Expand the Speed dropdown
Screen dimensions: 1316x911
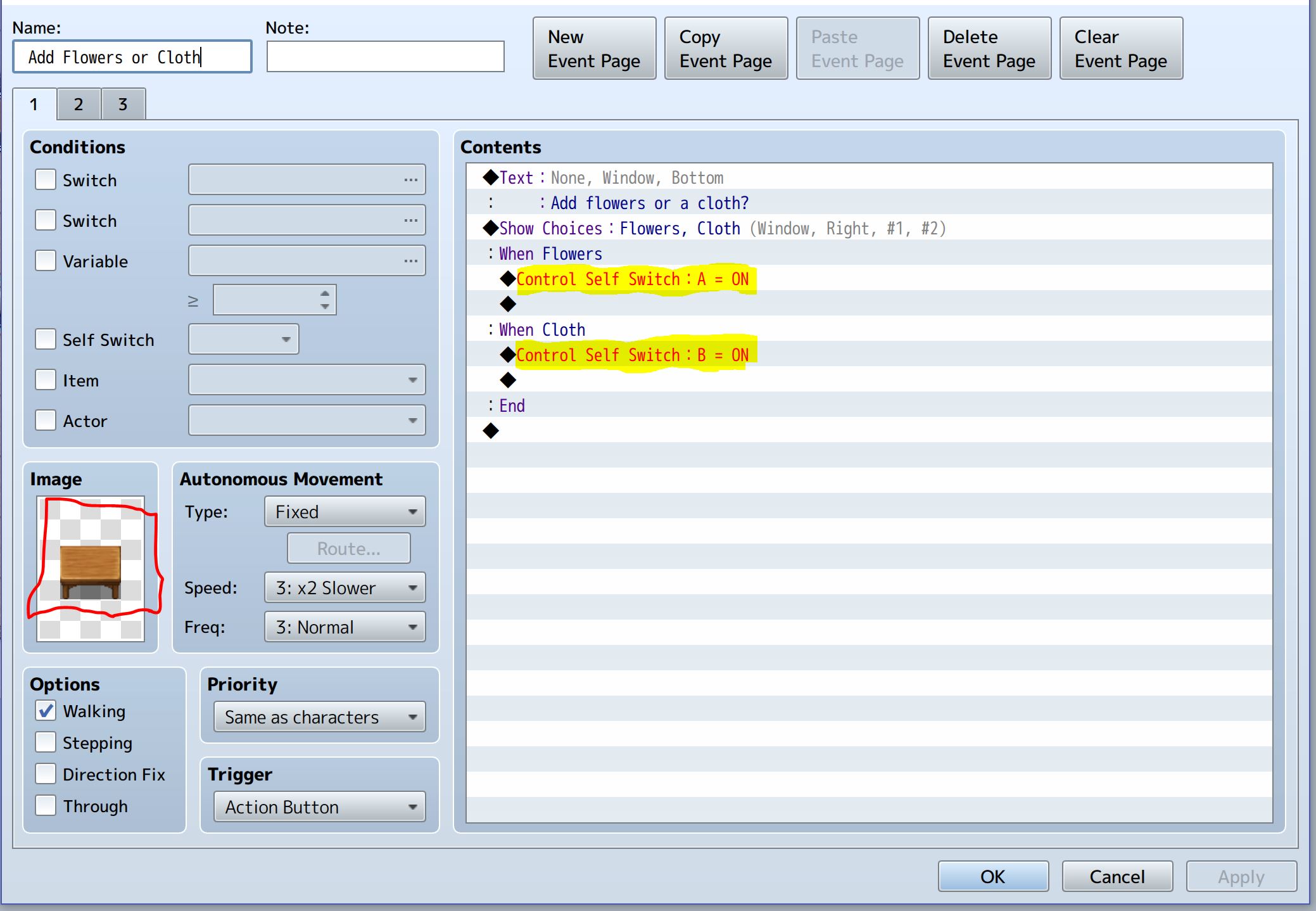(345, 588)
